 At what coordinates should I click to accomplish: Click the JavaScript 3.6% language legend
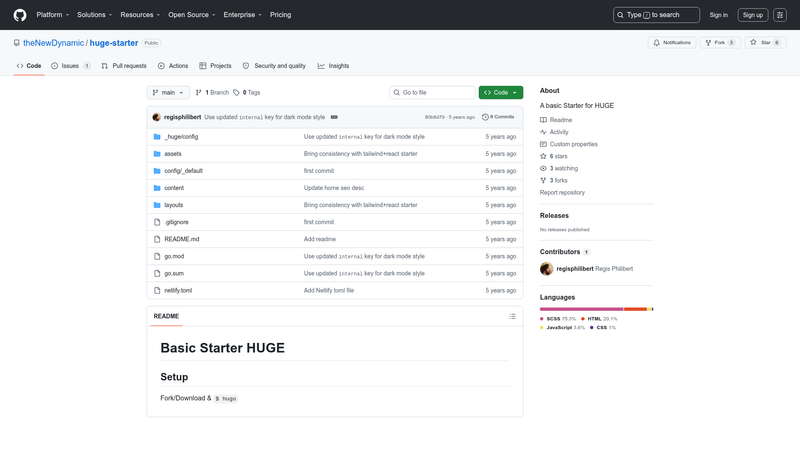point(562,328)
